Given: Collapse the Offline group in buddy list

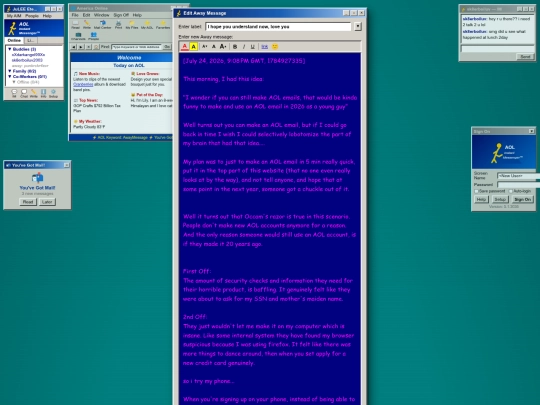Looking at the screenshot, I should coord(14,82).
